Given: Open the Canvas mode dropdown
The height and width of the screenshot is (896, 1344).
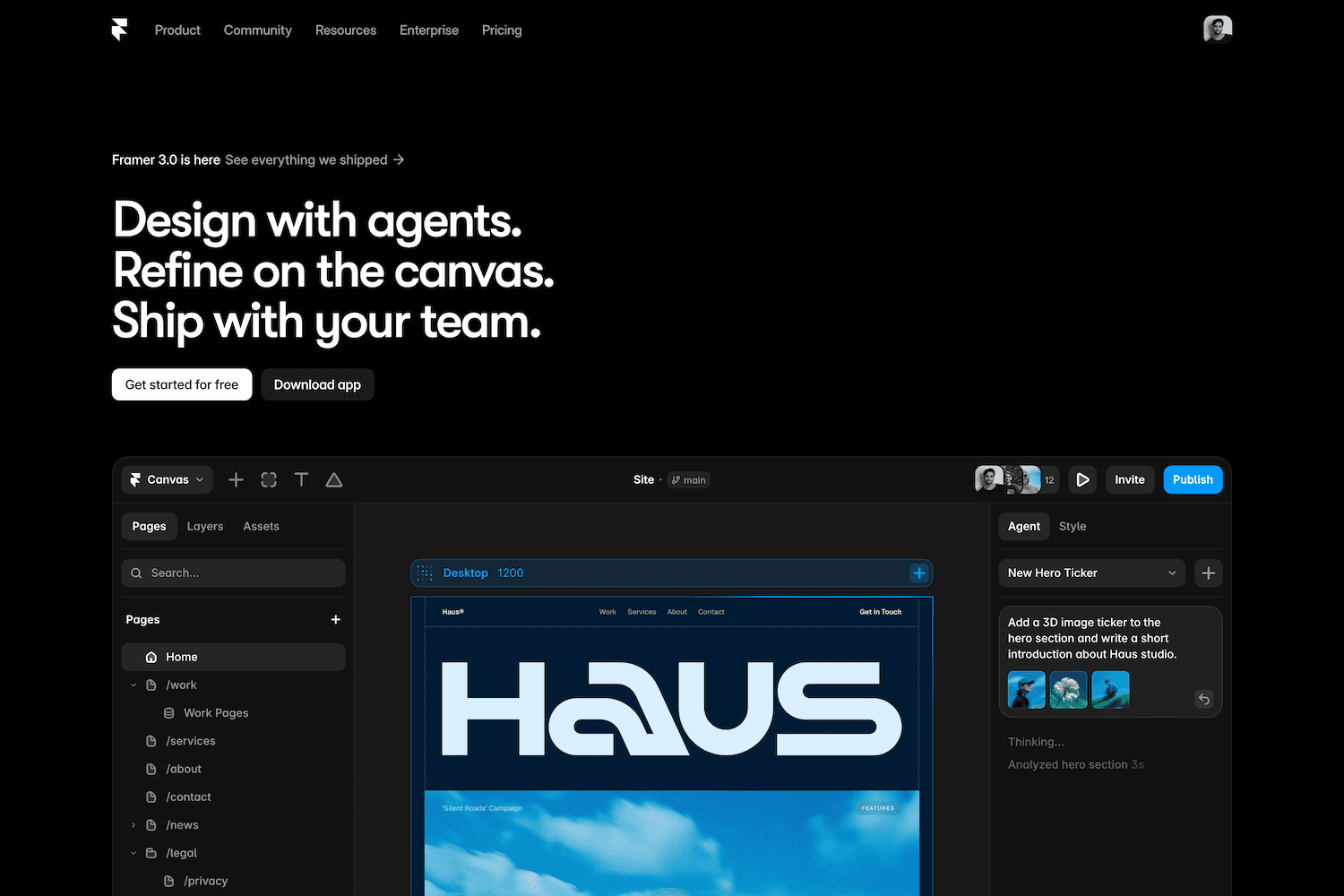Looking at the screenshot, I should pos(168,479).
